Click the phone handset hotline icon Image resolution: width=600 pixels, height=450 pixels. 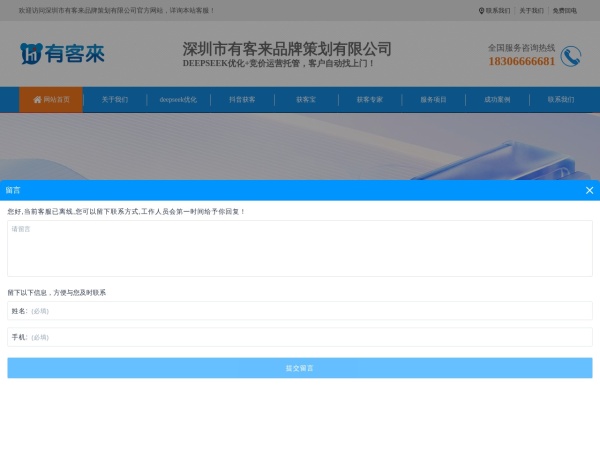[571, 56]
